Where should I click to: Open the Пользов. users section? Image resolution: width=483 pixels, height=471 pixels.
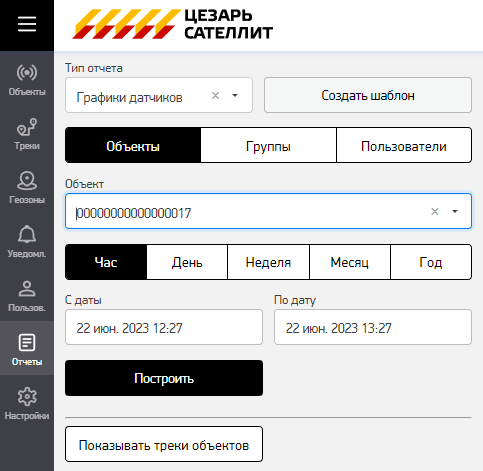pos(27,295)
